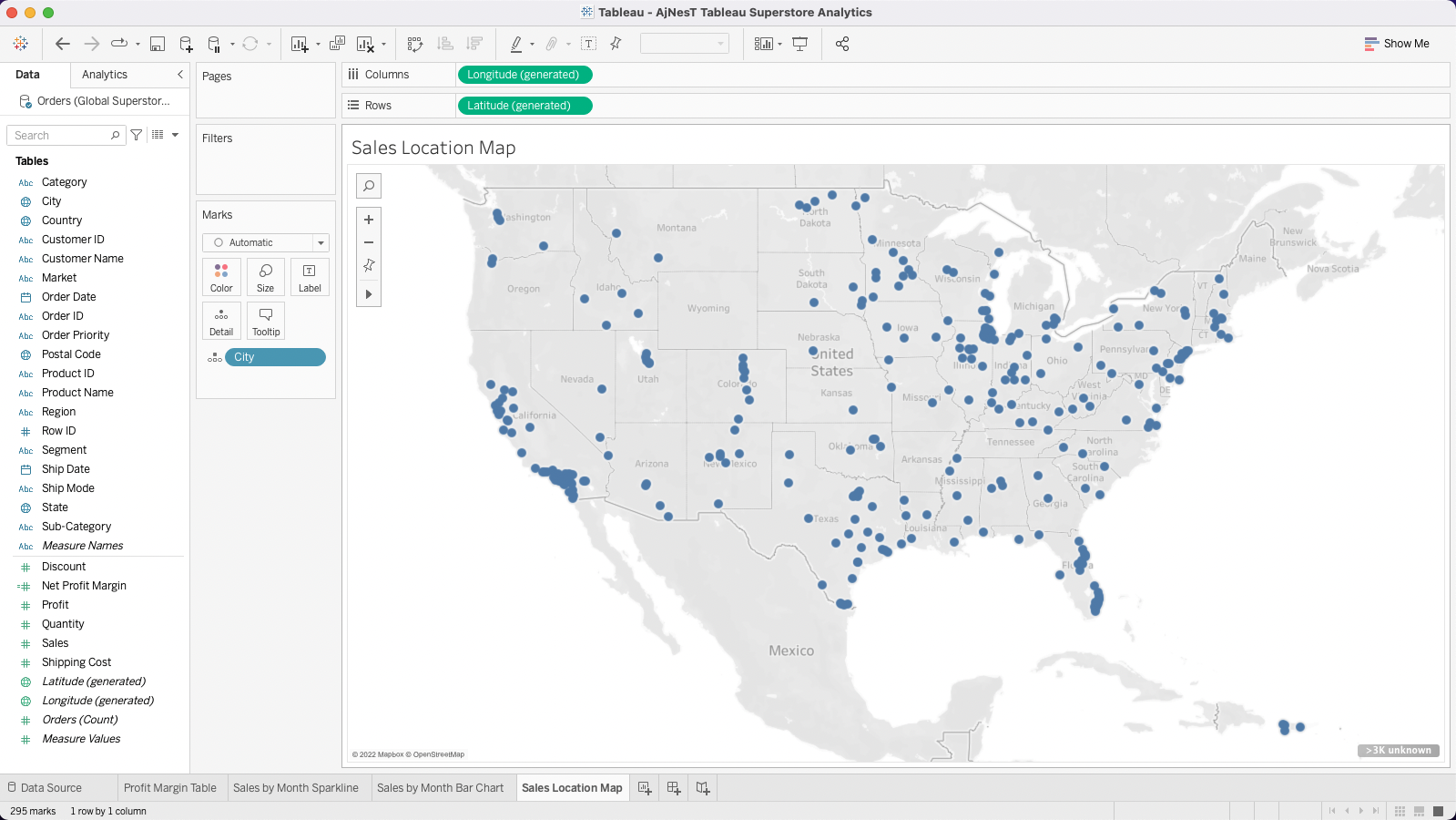
Task: Zoom in on the map with plus button
Action: 369,220
